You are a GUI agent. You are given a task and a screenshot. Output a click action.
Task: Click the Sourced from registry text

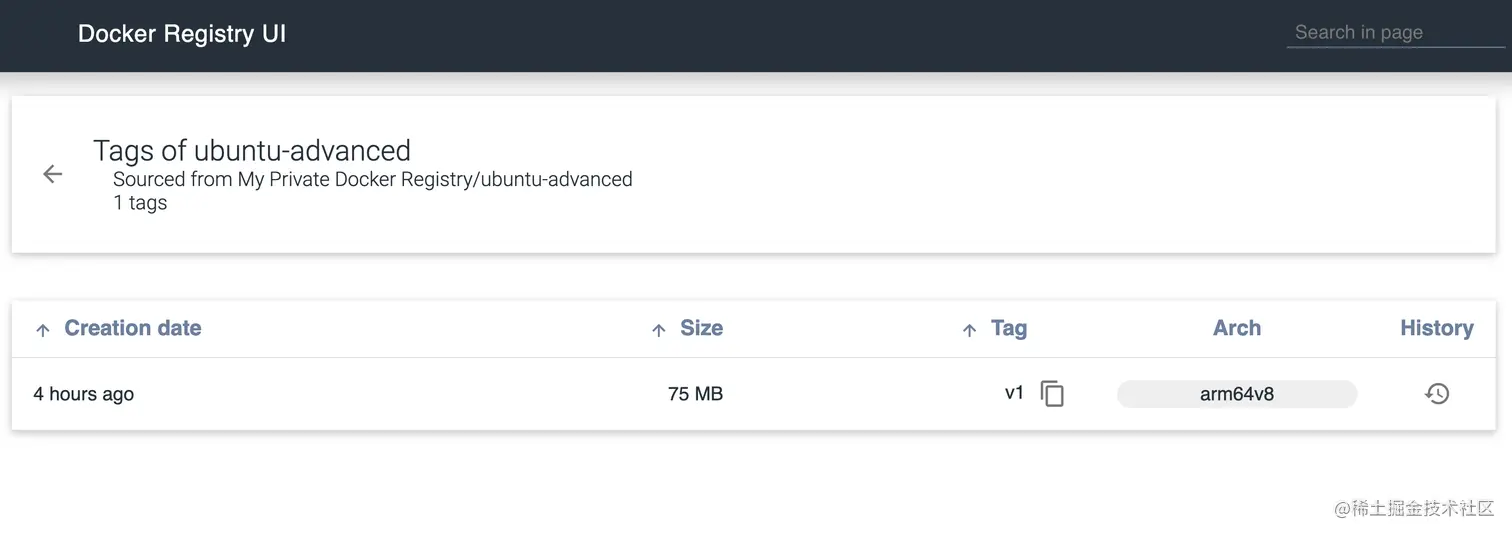[x=372, y=179]
